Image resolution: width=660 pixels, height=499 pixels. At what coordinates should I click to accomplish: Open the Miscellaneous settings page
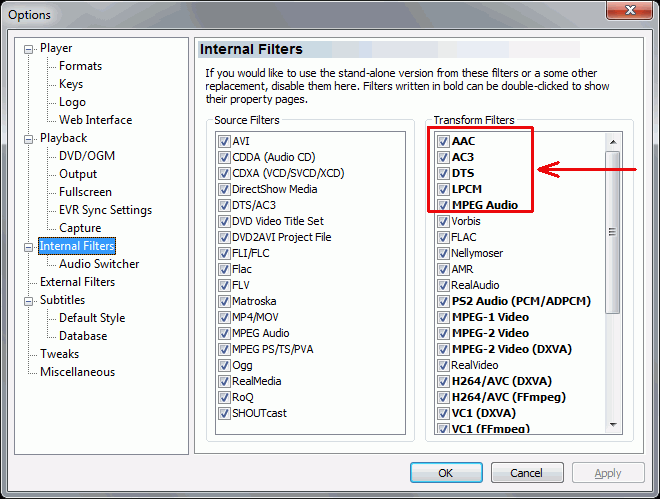tap(77, 372)
